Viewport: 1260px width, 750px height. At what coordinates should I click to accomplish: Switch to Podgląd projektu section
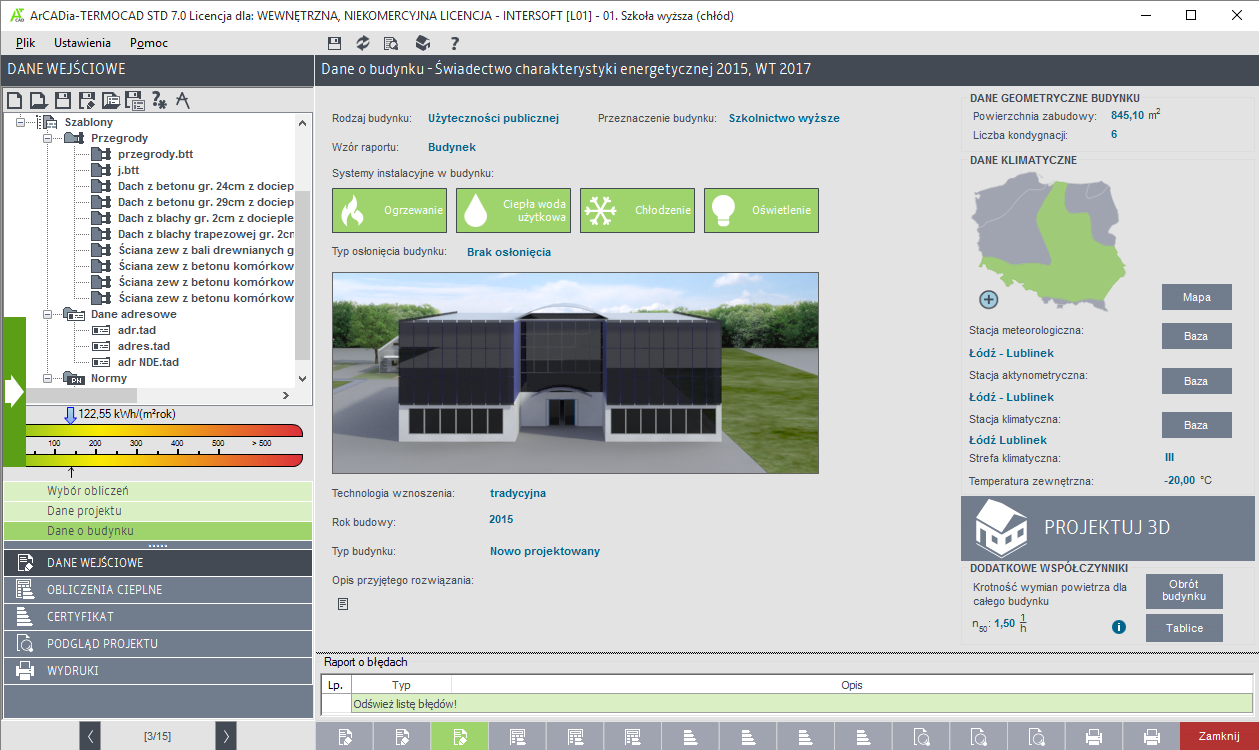pyautogui.click(x=157, y=644)
